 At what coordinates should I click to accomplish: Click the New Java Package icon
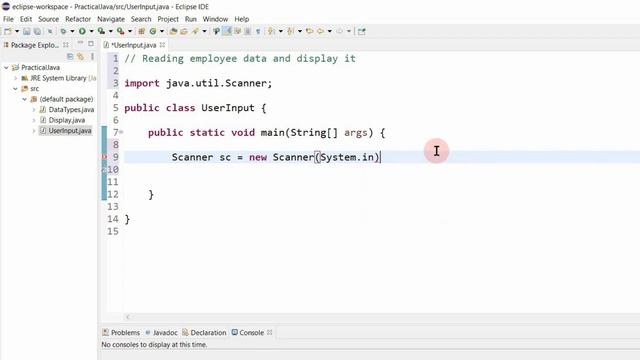[x=141, y=31]
